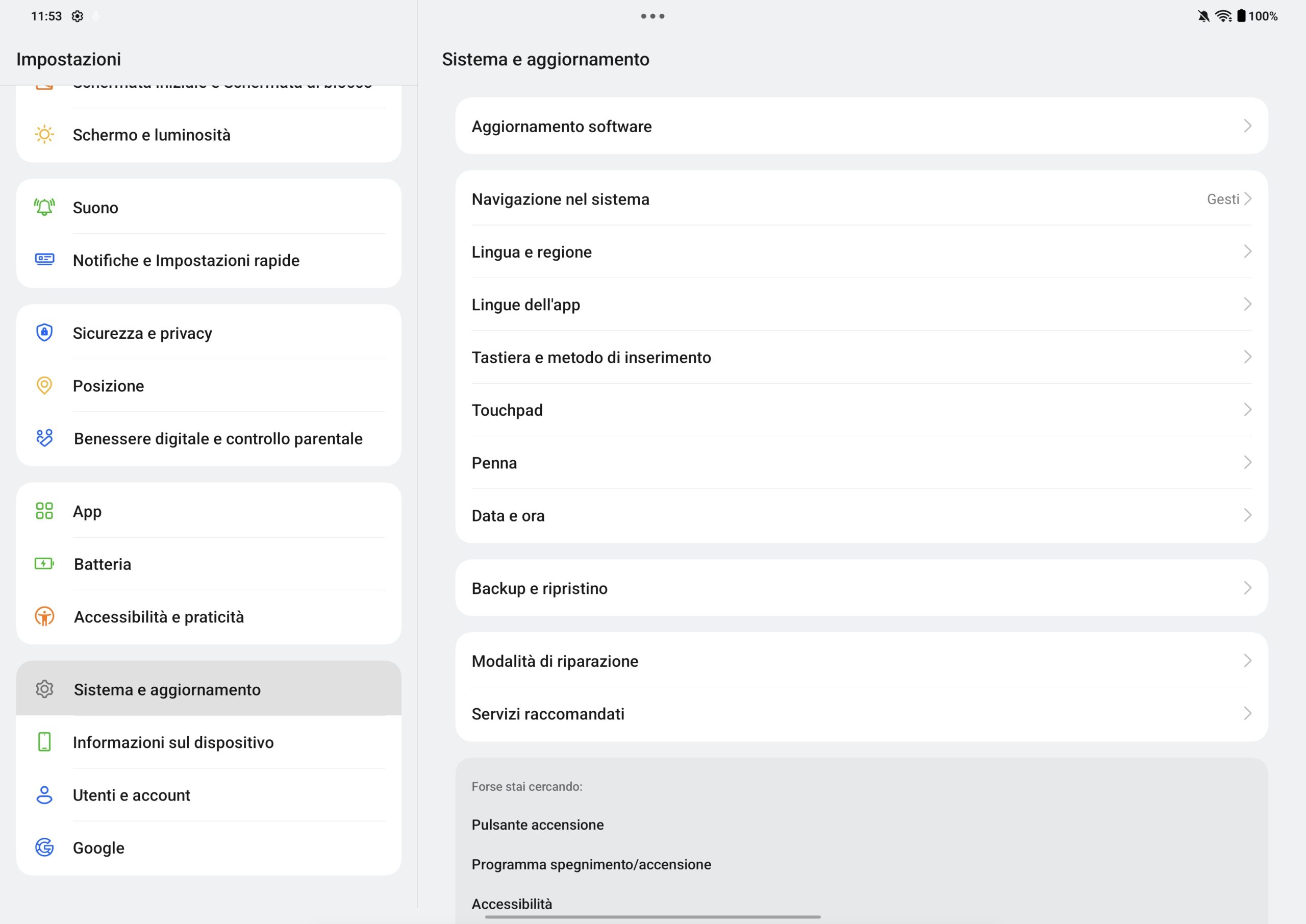Tap the three-dot handle at top
1306x924 pixels.
tap(652, 16)
